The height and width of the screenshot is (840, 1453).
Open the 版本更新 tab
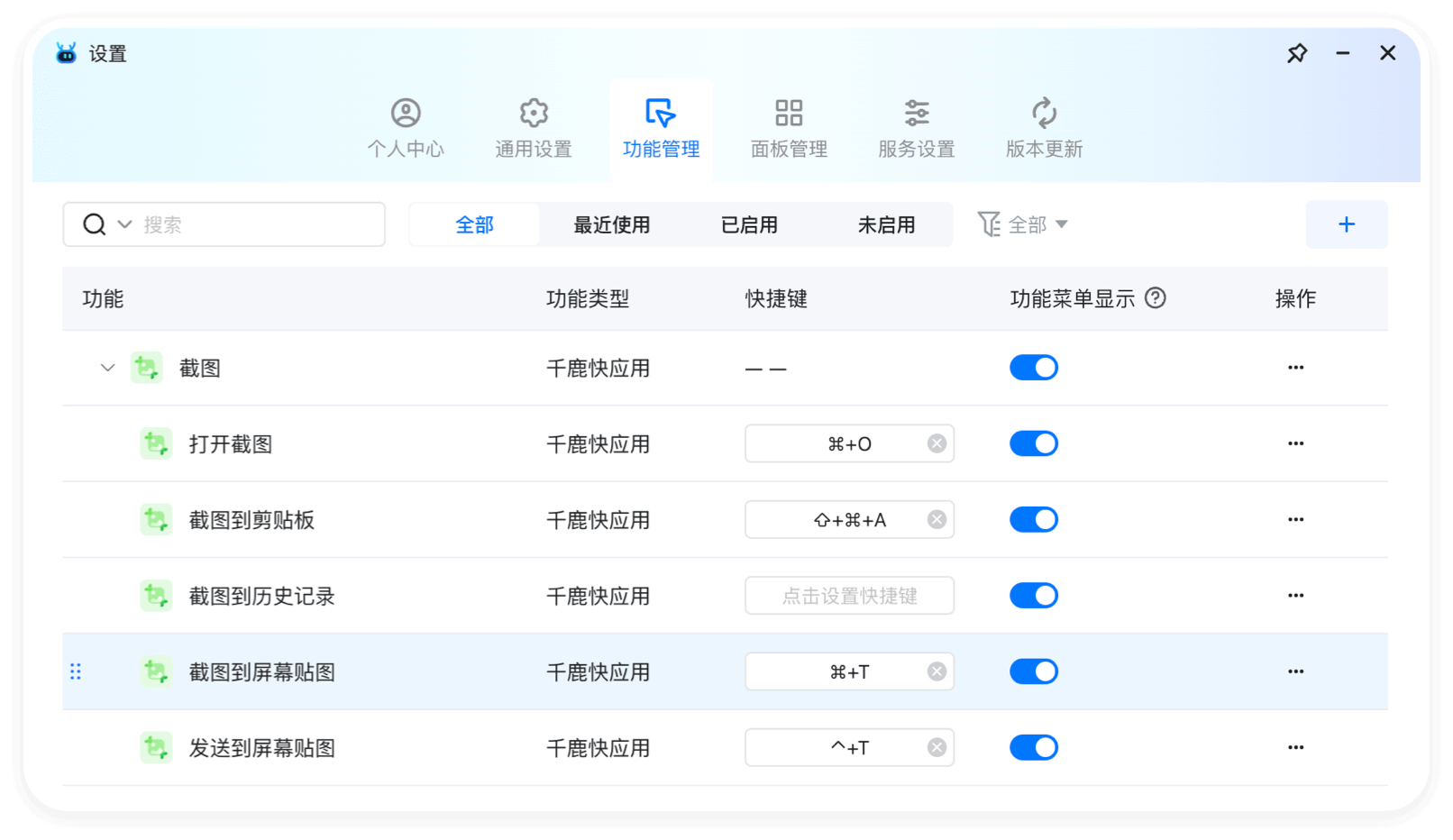tap(1044, 129)
